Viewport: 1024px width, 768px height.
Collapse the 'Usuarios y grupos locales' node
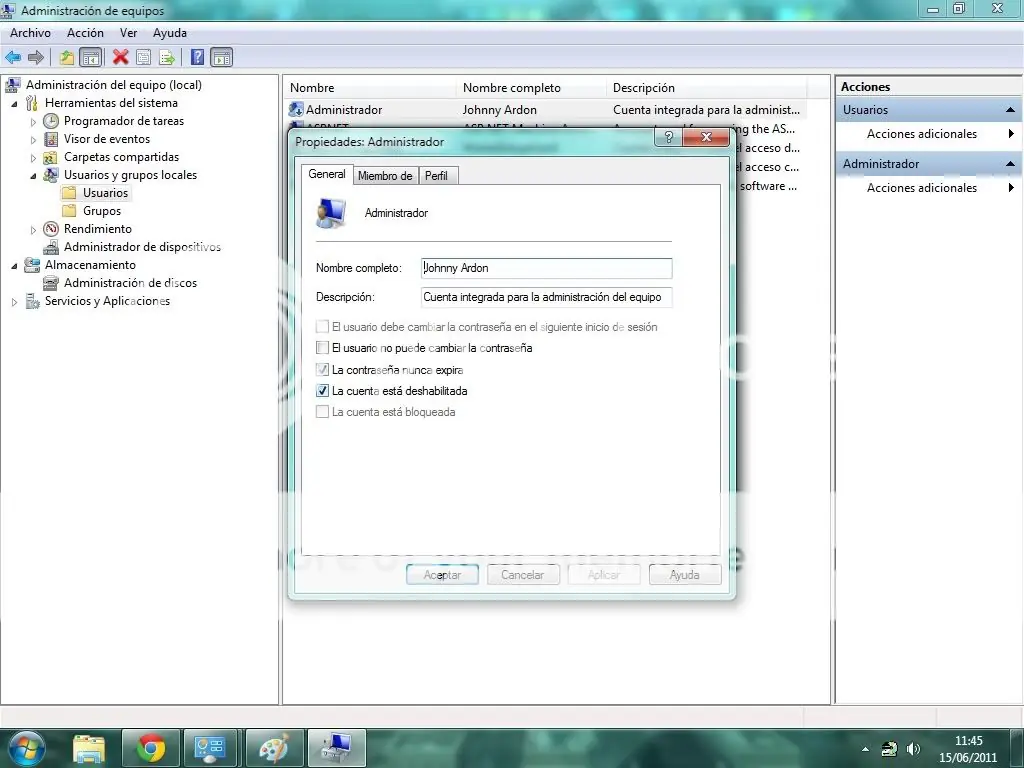tap(33, 175)
